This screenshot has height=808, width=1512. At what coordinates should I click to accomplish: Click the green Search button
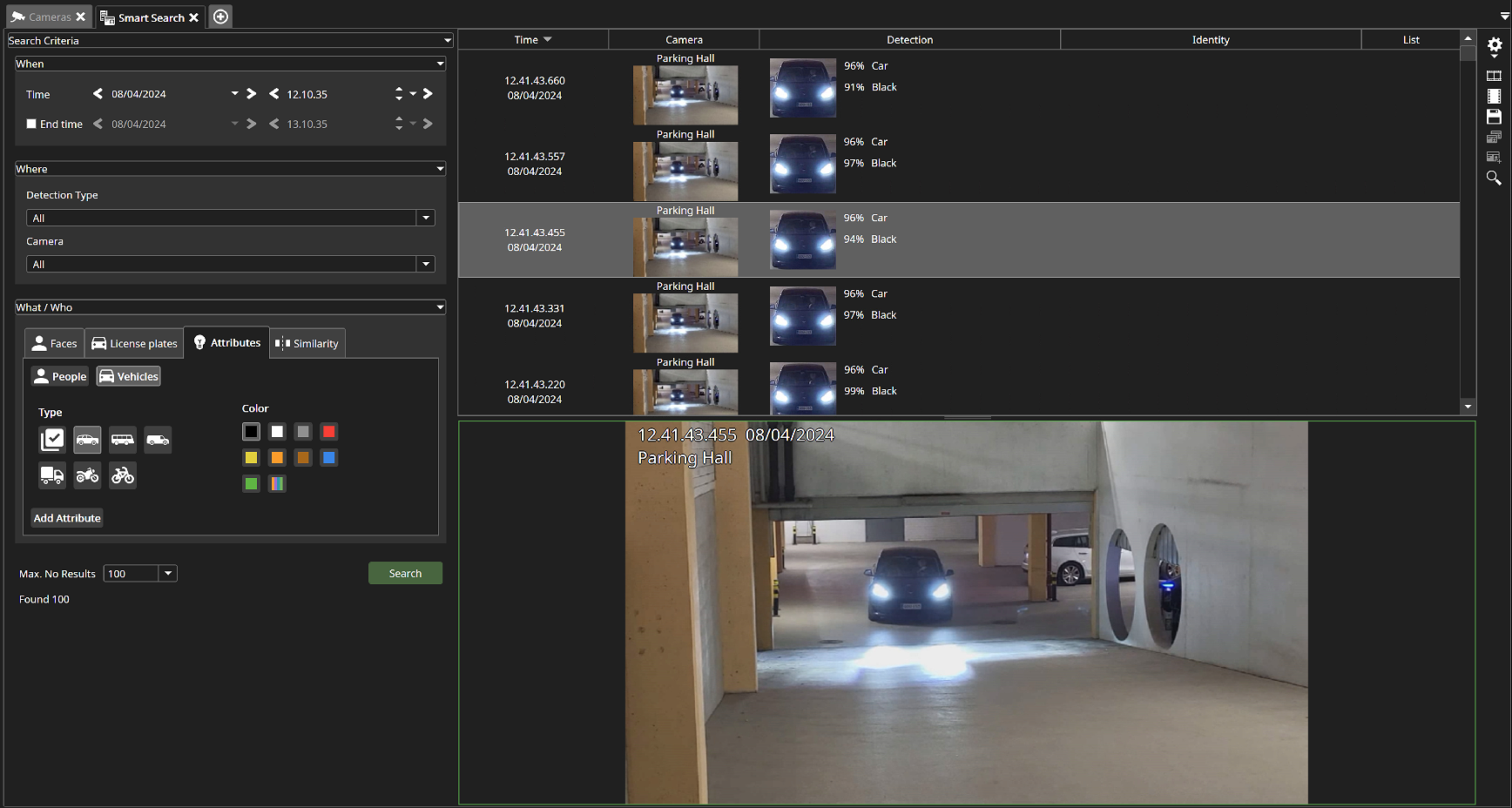tap(405, 573)
